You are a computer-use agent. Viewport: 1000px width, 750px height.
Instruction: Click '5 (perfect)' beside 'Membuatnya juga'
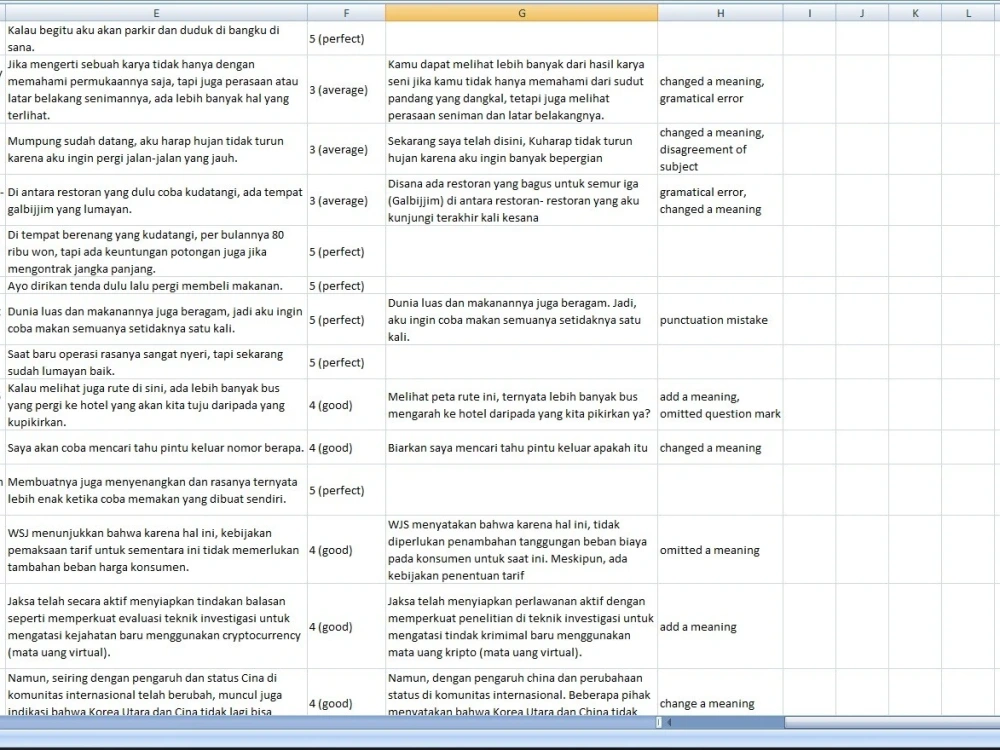click(346, 490)
